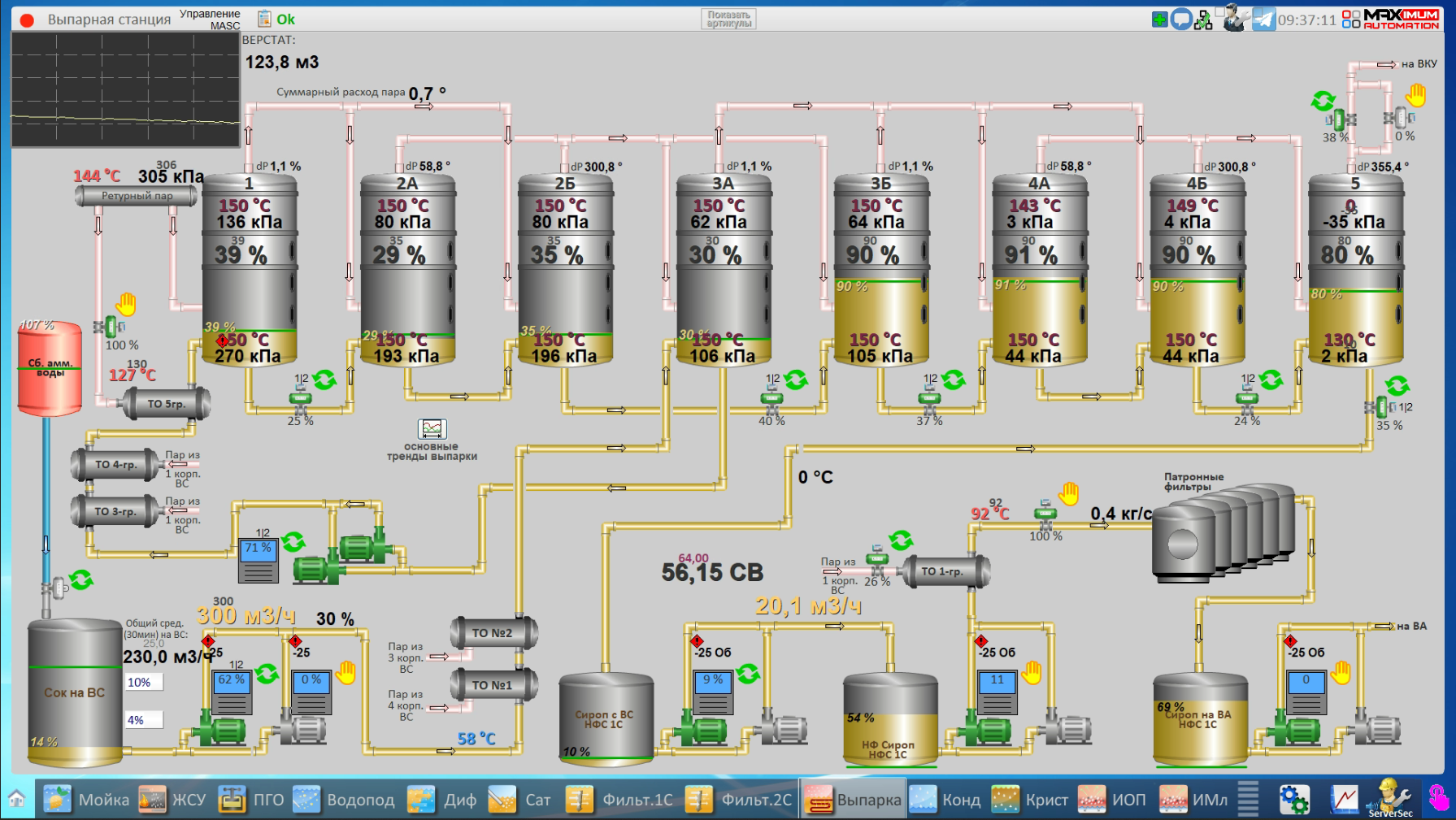Open the red line trend chart icon
Image resolution: width=1456 pixels, height=820 pixels.
[1344, 800]
